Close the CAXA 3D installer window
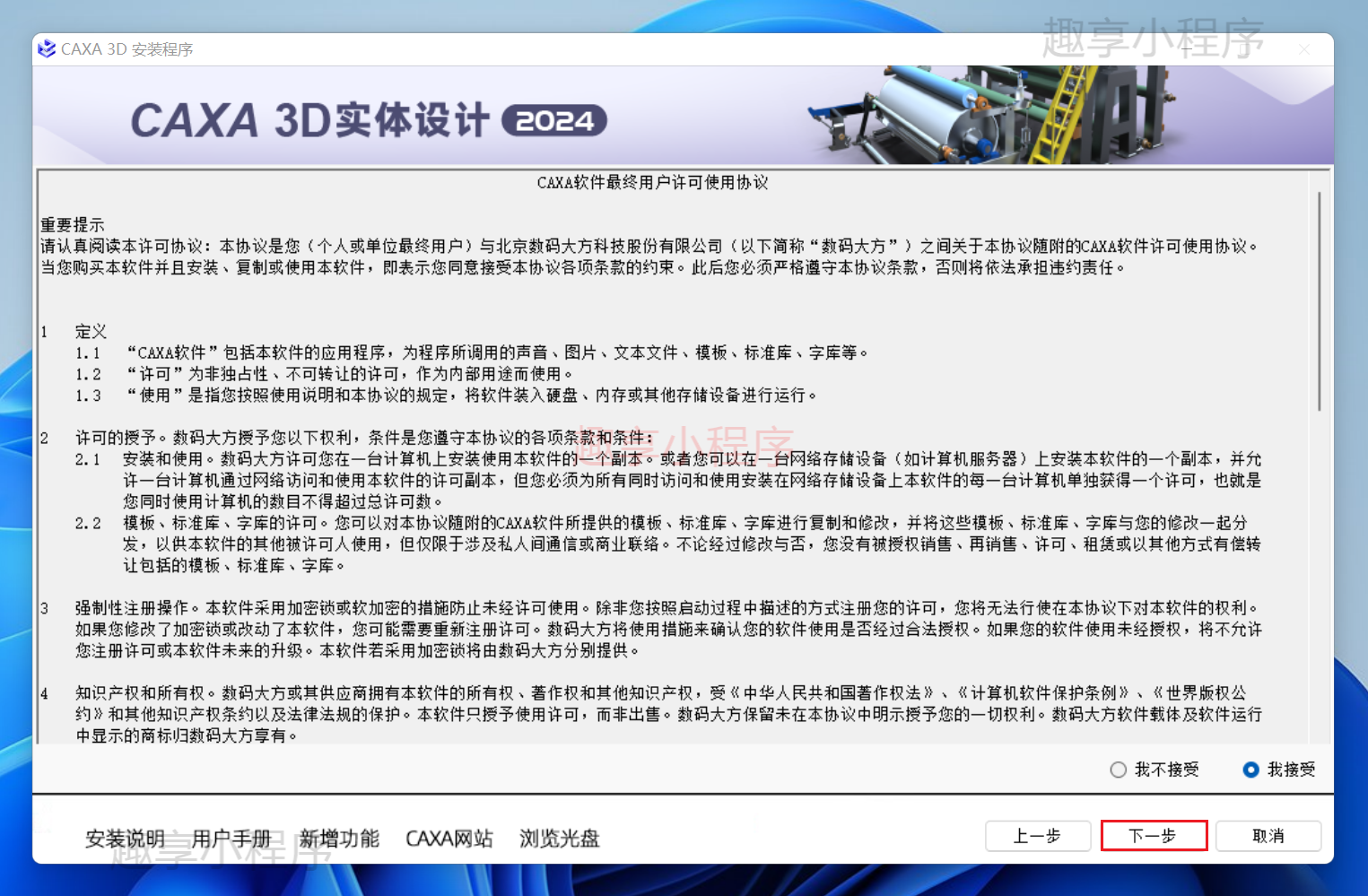This screenshot has width=1368, height=896. (1304, 49)
